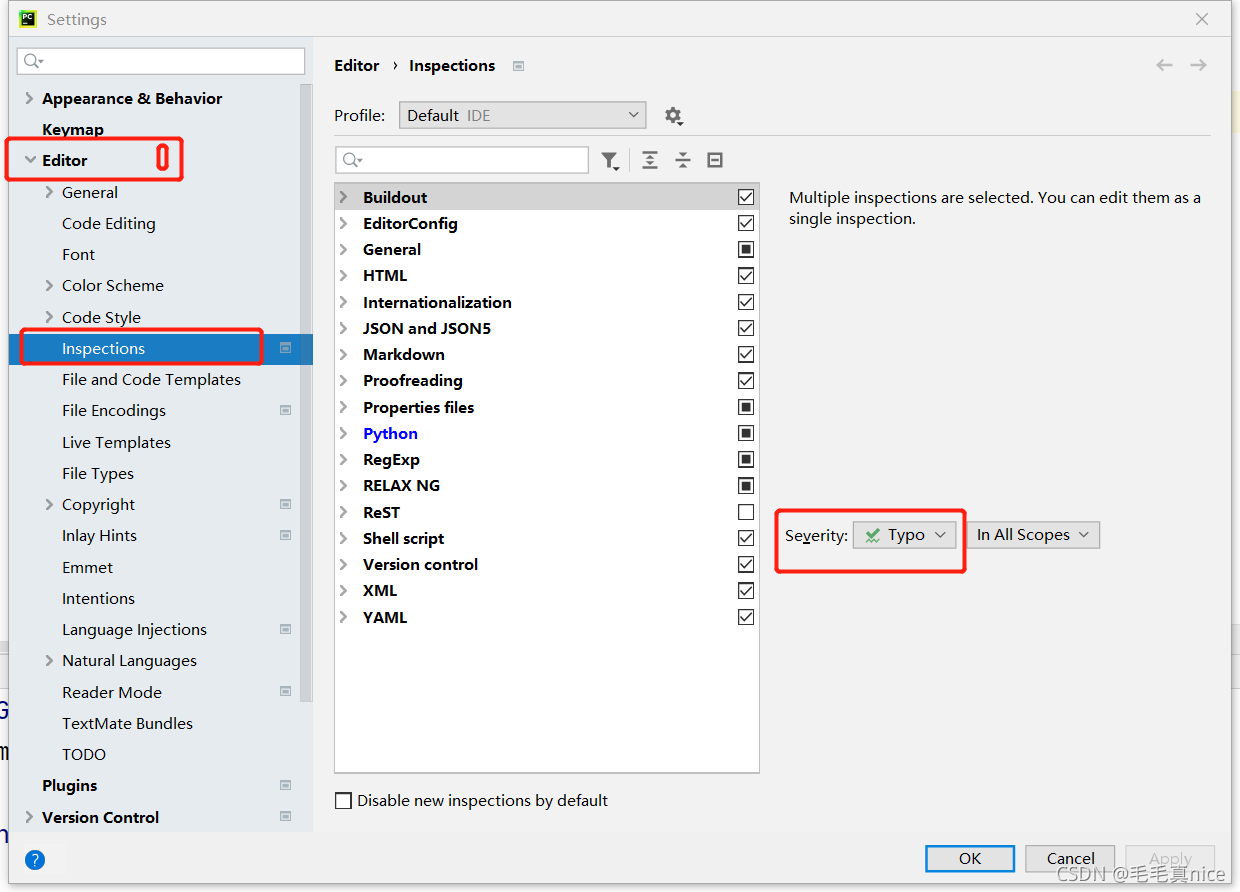Toggle the HTML inspections checkbox
This screenshot has height=892, width=1240.
(746, 276)
